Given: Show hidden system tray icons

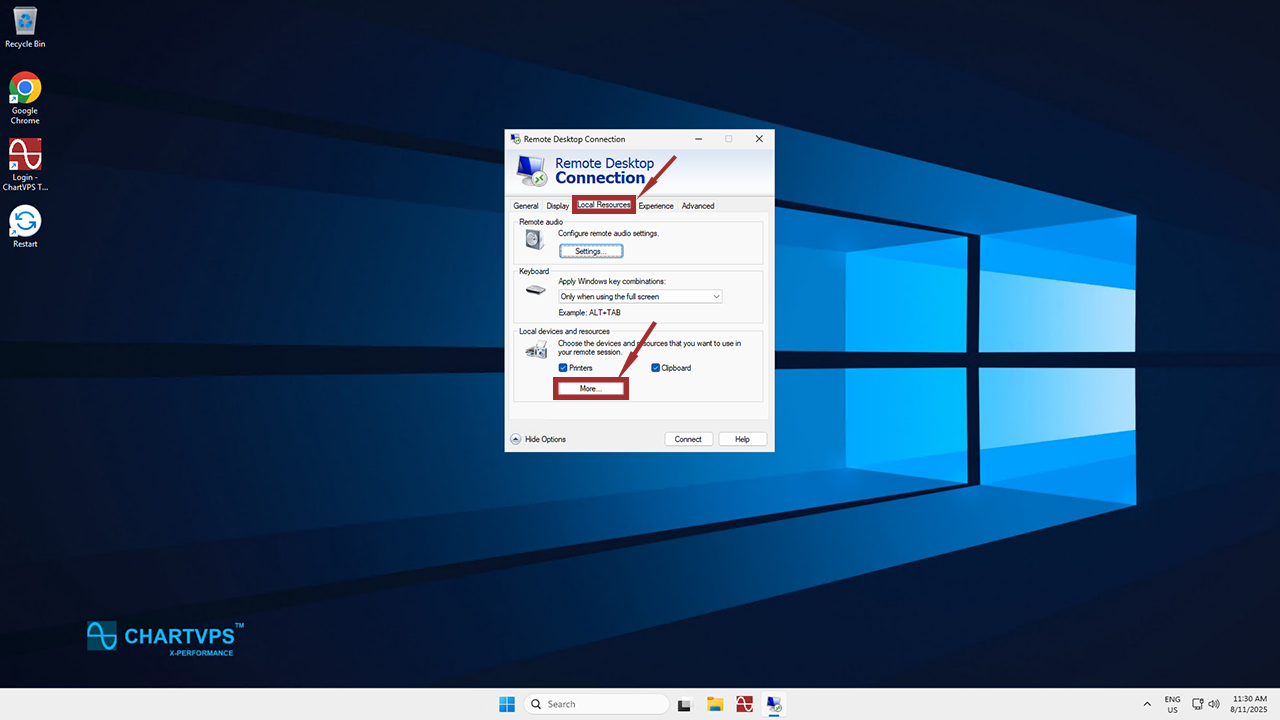Looking at the screenshot, I should tap(1147, 704).
